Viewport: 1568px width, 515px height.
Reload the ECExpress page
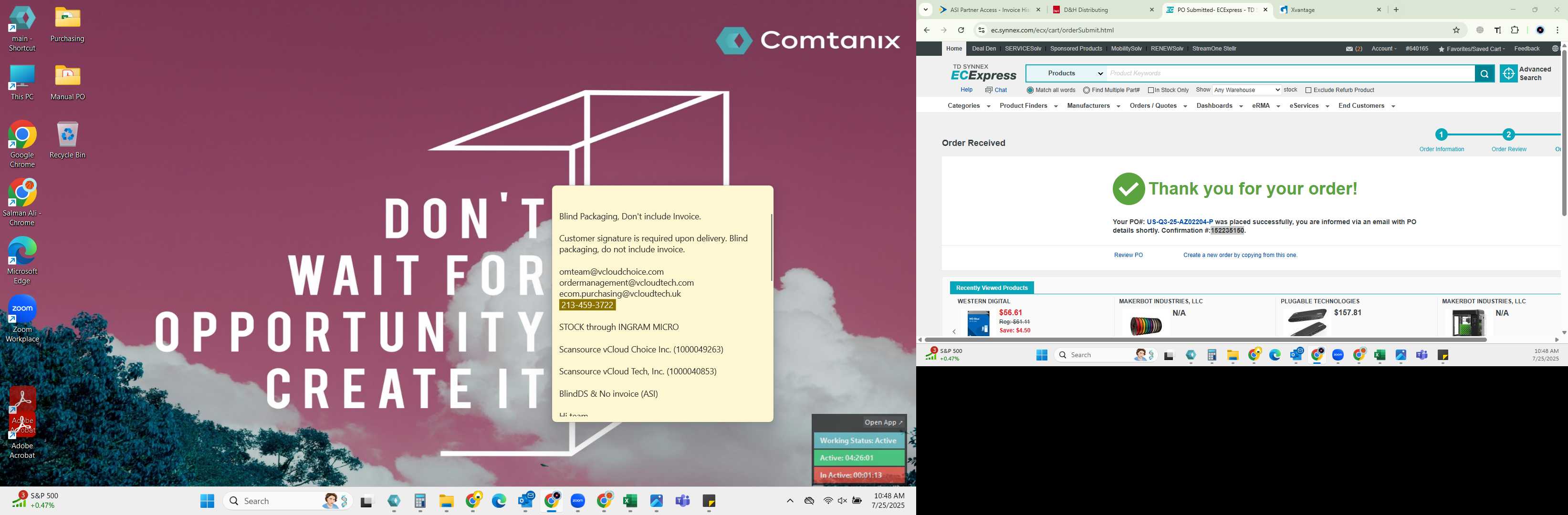(x=961, y=31)
